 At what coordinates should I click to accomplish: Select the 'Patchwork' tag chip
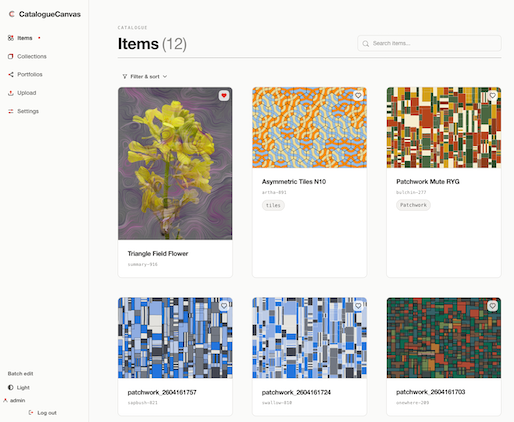click(x=413, y=205)
